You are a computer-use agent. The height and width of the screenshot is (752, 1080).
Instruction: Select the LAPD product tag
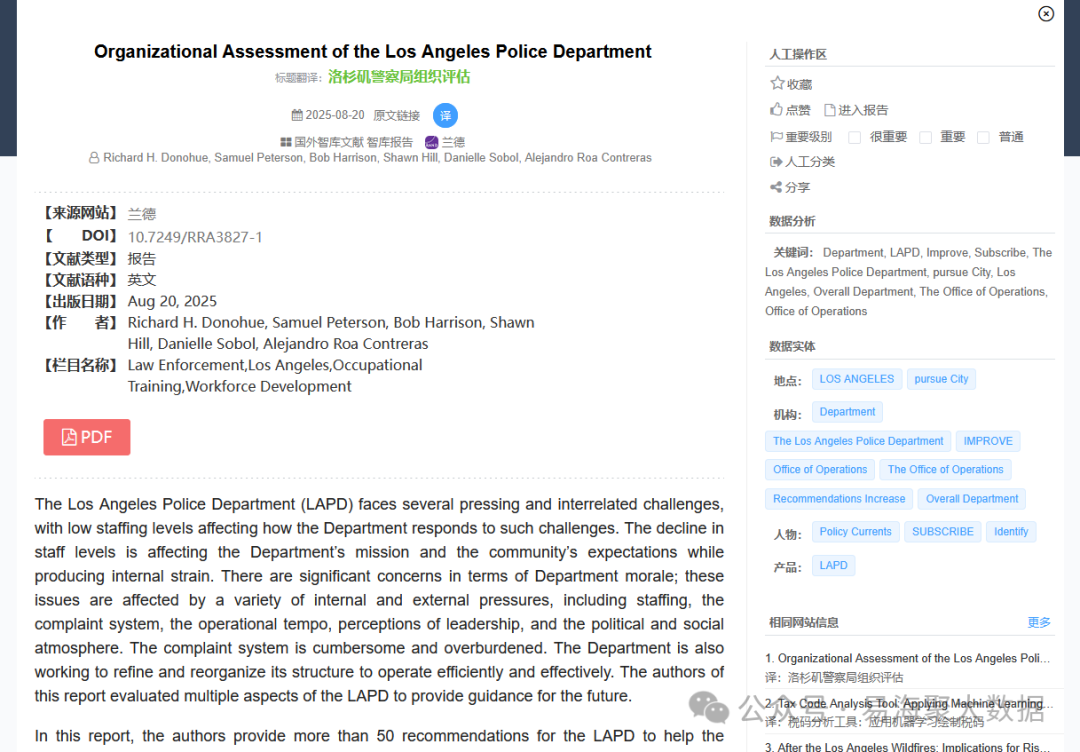tap(833, 565)
